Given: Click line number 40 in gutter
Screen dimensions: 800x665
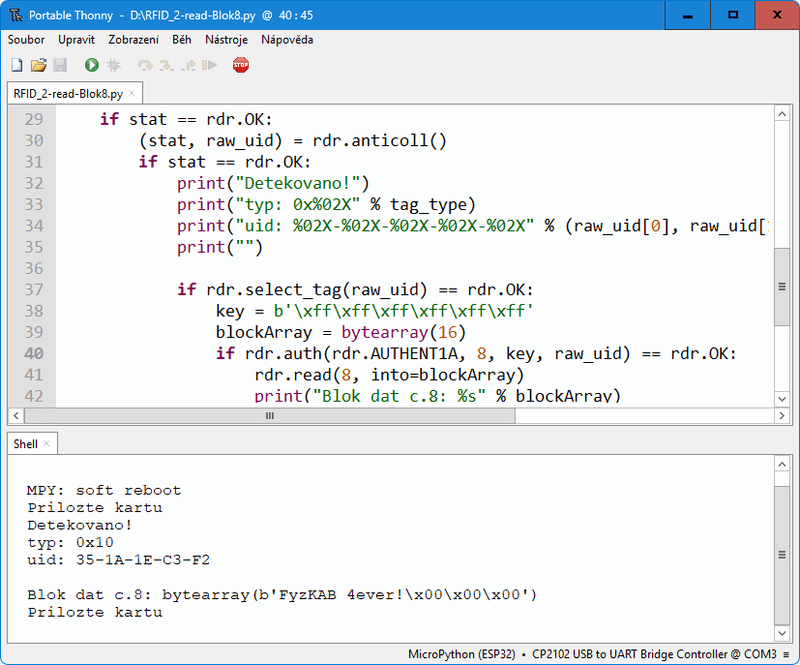Looking at the screenshot, I should (x=34, y=354).
